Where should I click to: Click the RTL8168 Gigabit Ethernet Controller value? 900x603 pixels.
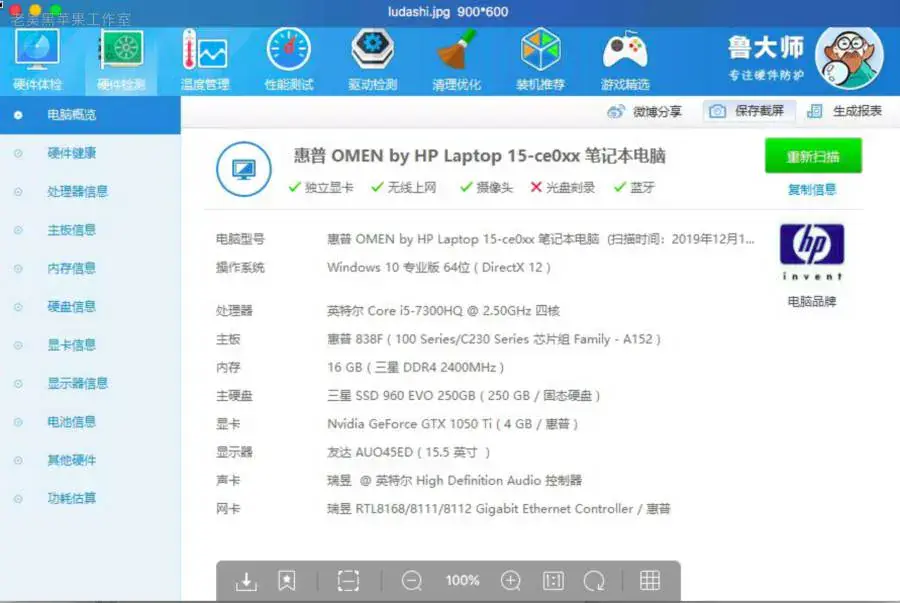498,509
